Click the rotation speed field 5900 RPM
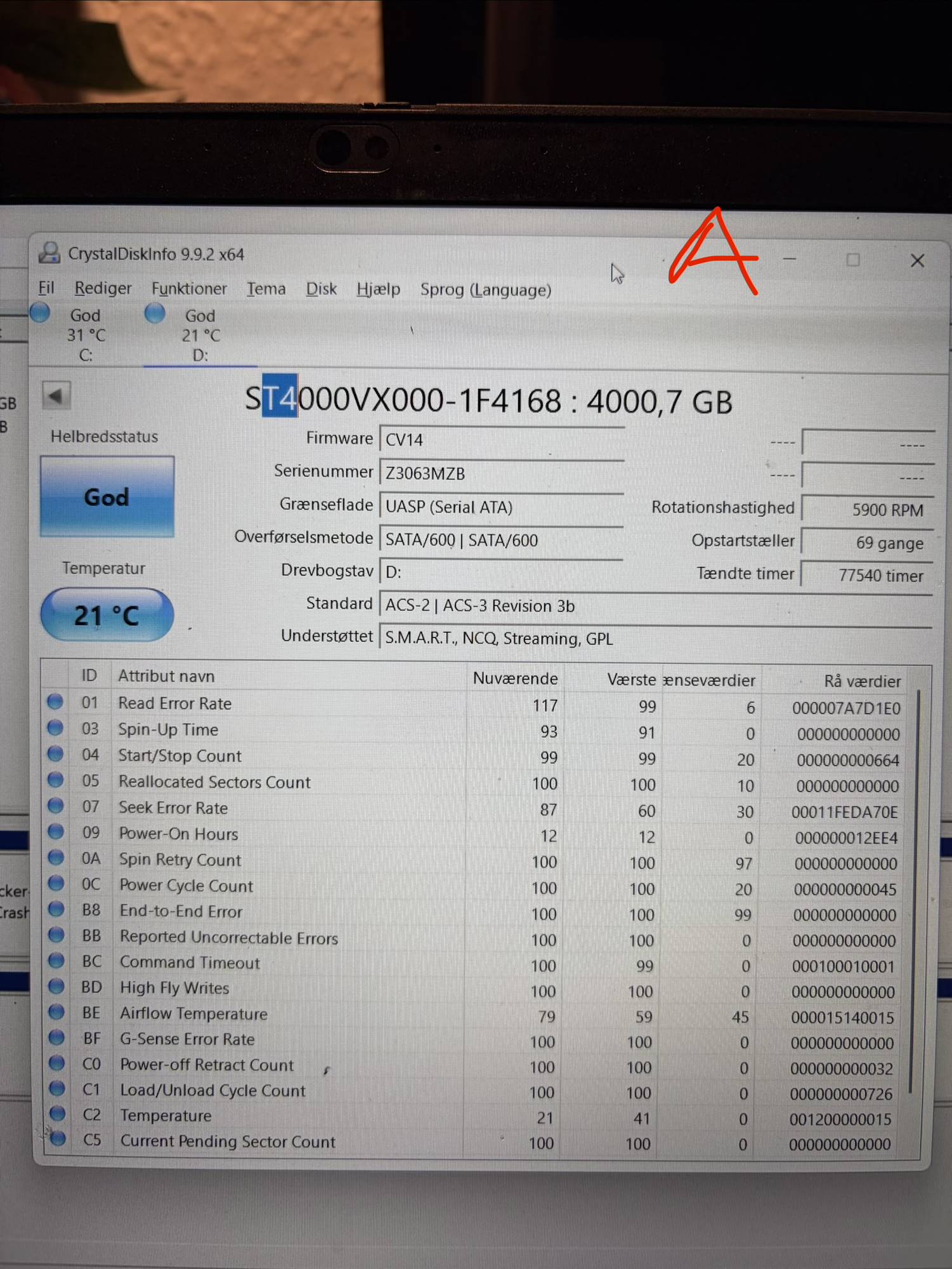Screen dimensions: 952x1269 click(867, 510)
